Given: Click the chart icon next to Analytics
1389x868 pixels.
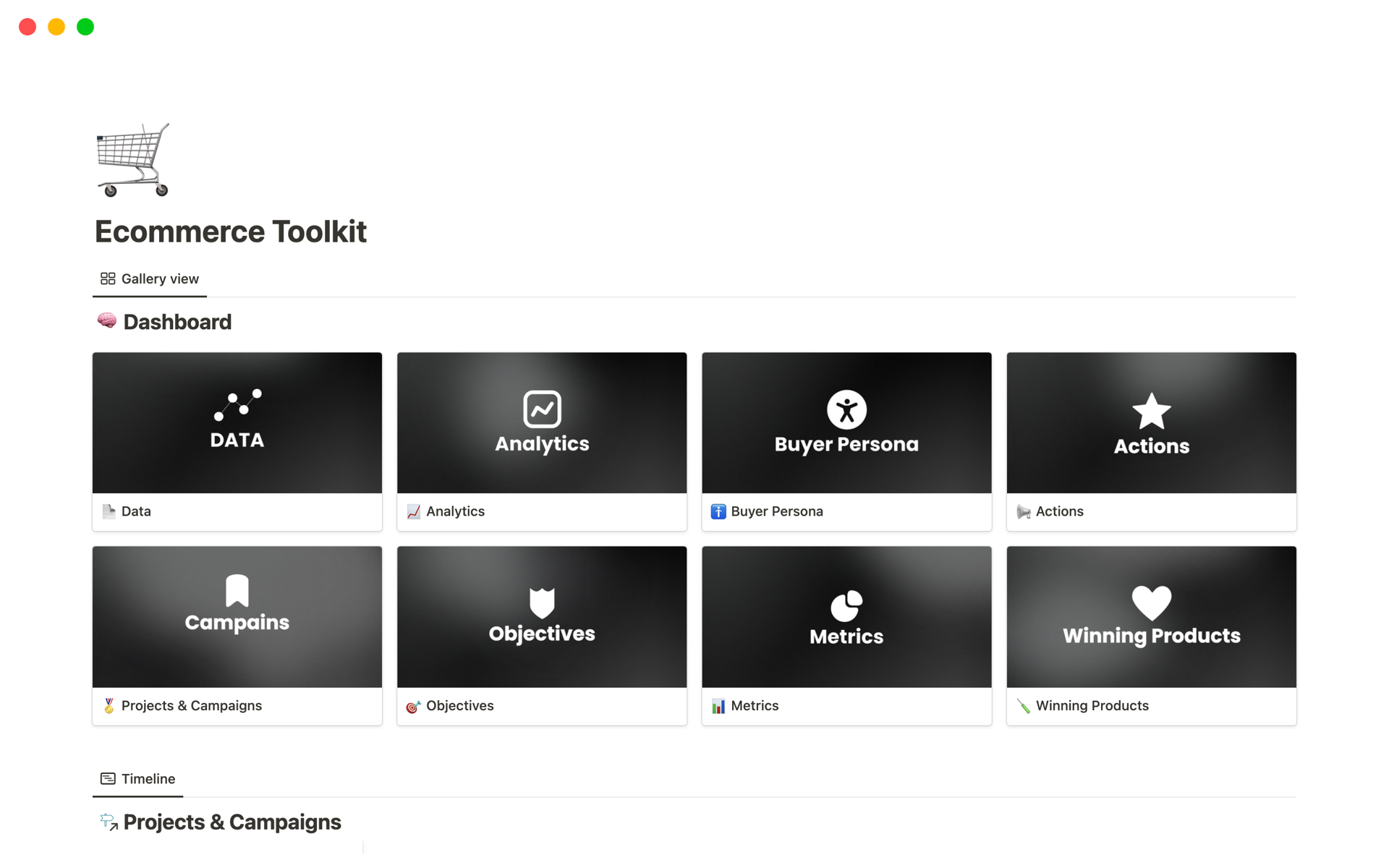Looking at the screenshot, I should point(414,511).
